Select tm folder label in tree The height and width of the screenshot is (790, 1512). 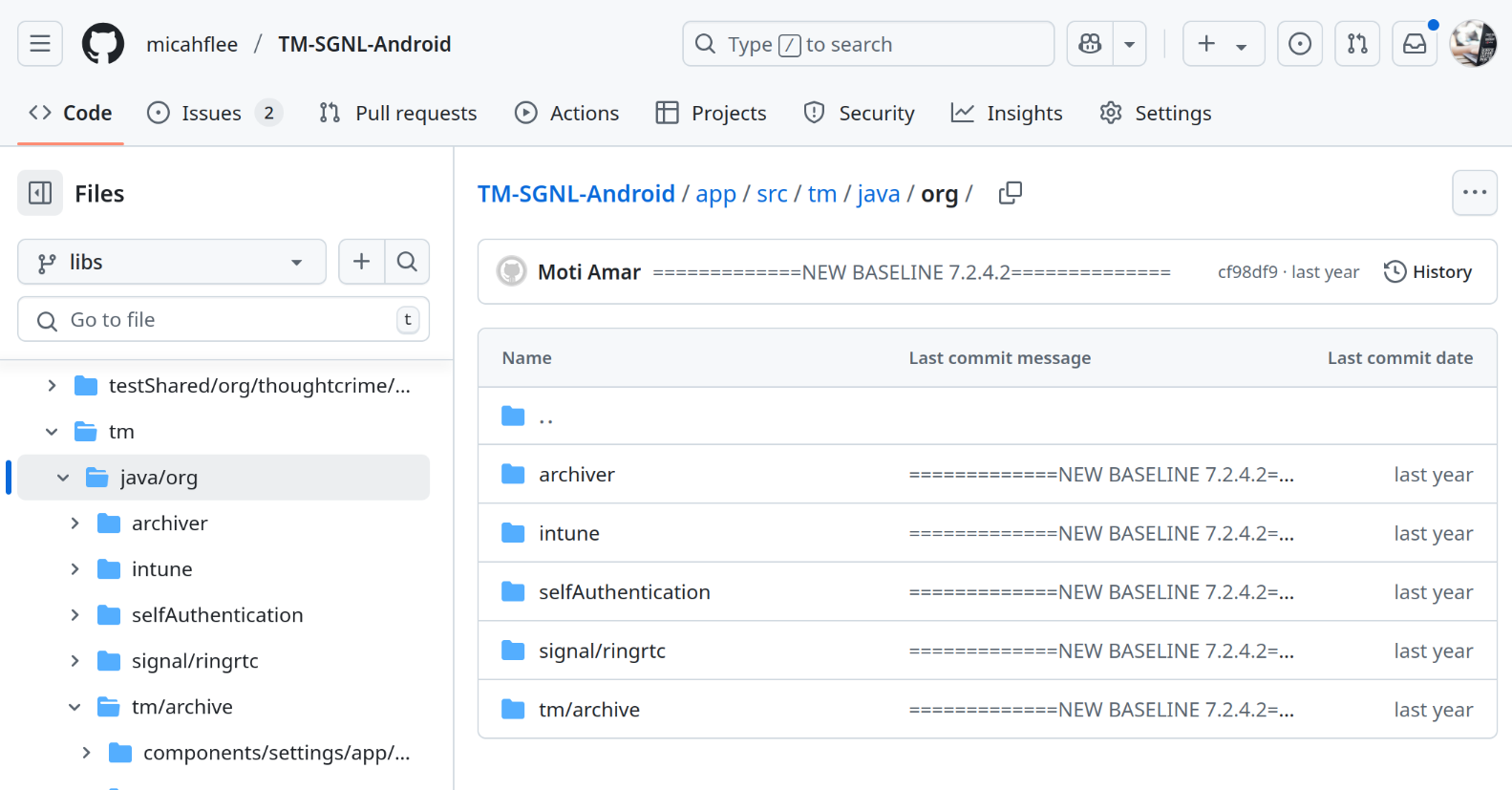pyautogui.click(x=121, y=432)
